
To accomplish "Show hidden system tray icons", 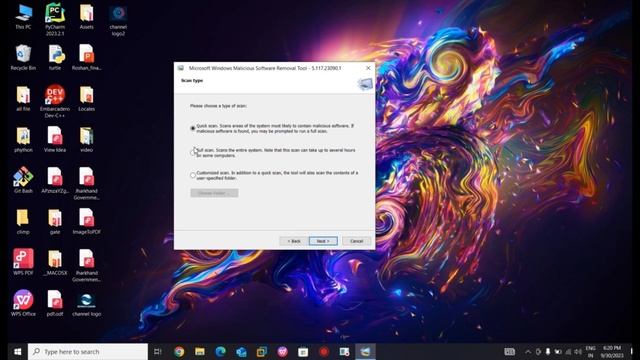I will pos(528,351).
